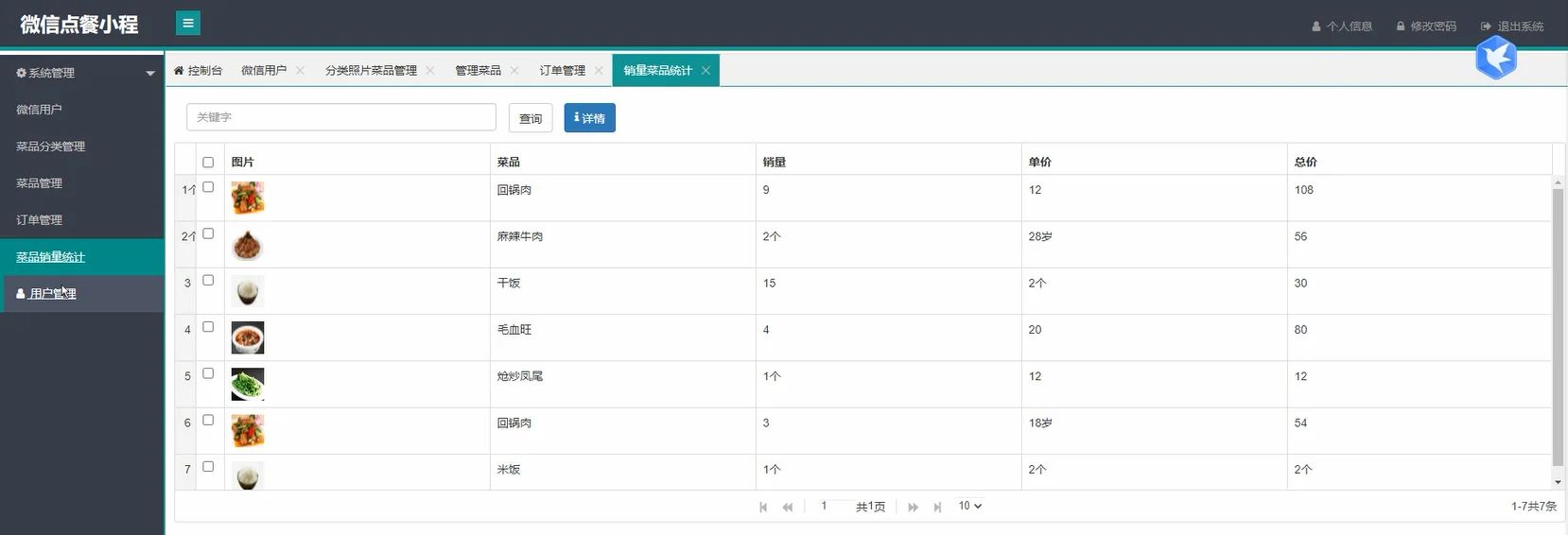The height and width of the screenshot is (535, 1568).
Task: Close the 订单管理 tab
Action: 599,70
